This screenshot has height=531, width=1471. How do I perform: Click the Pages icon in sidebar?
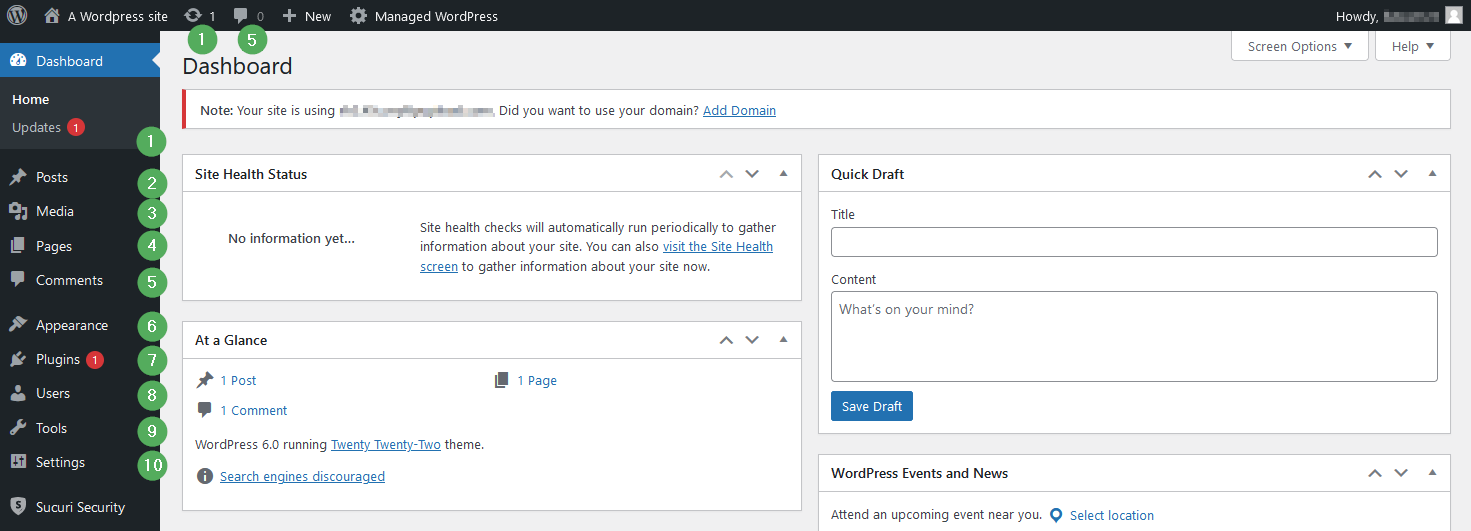[18, 246]
